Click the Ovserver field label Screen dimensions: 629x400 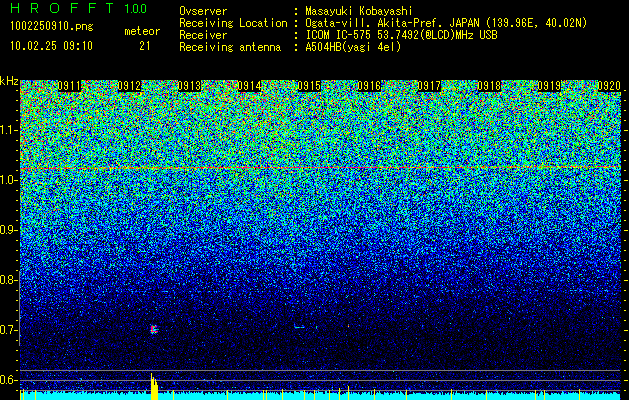[203, 12]
